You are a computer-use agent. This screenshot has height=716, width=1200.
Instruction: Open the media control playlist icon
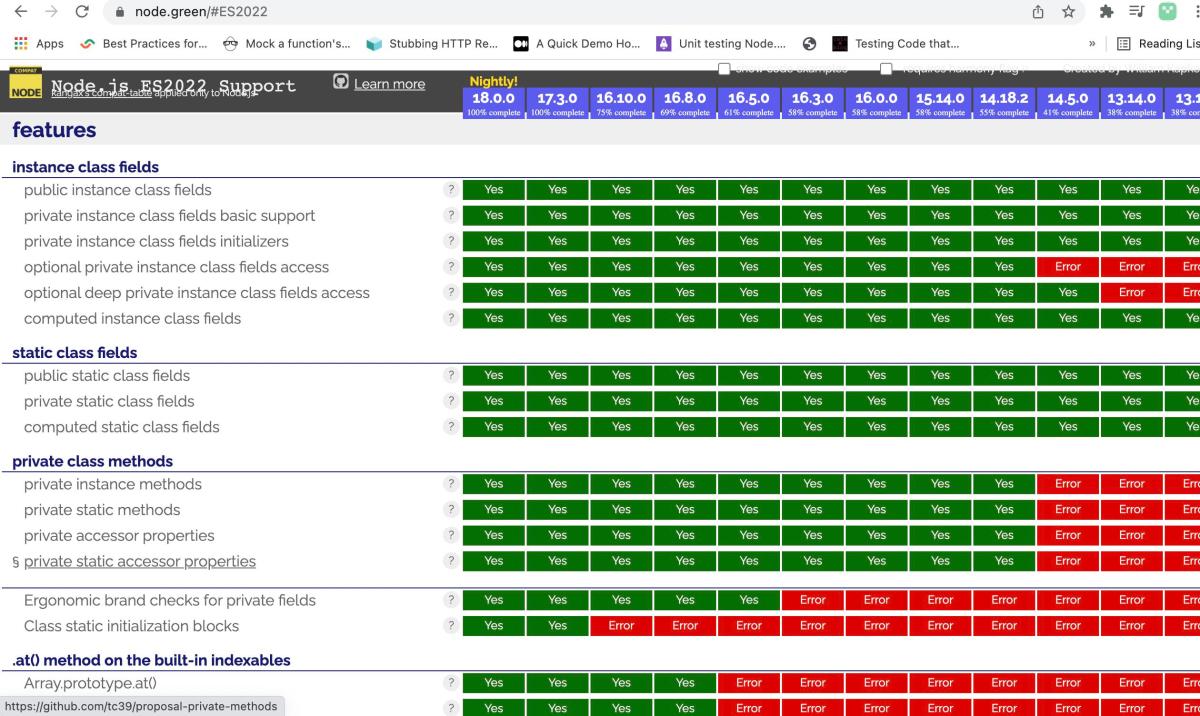pyautogui.click(x=1136, y=12)
